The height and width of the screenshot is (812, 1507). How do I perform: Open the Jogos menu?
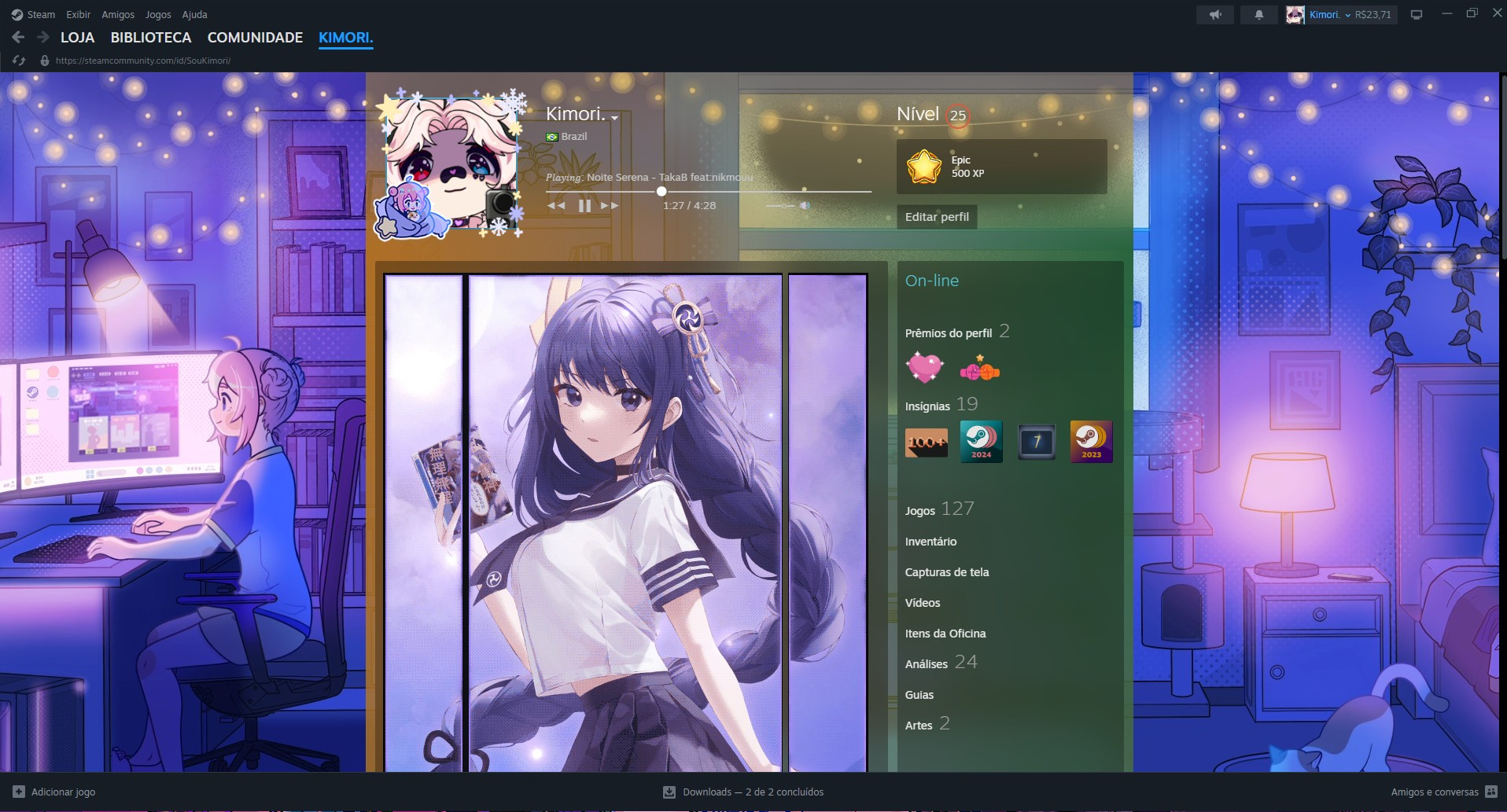pyautogui.click(x=158, y=14)
